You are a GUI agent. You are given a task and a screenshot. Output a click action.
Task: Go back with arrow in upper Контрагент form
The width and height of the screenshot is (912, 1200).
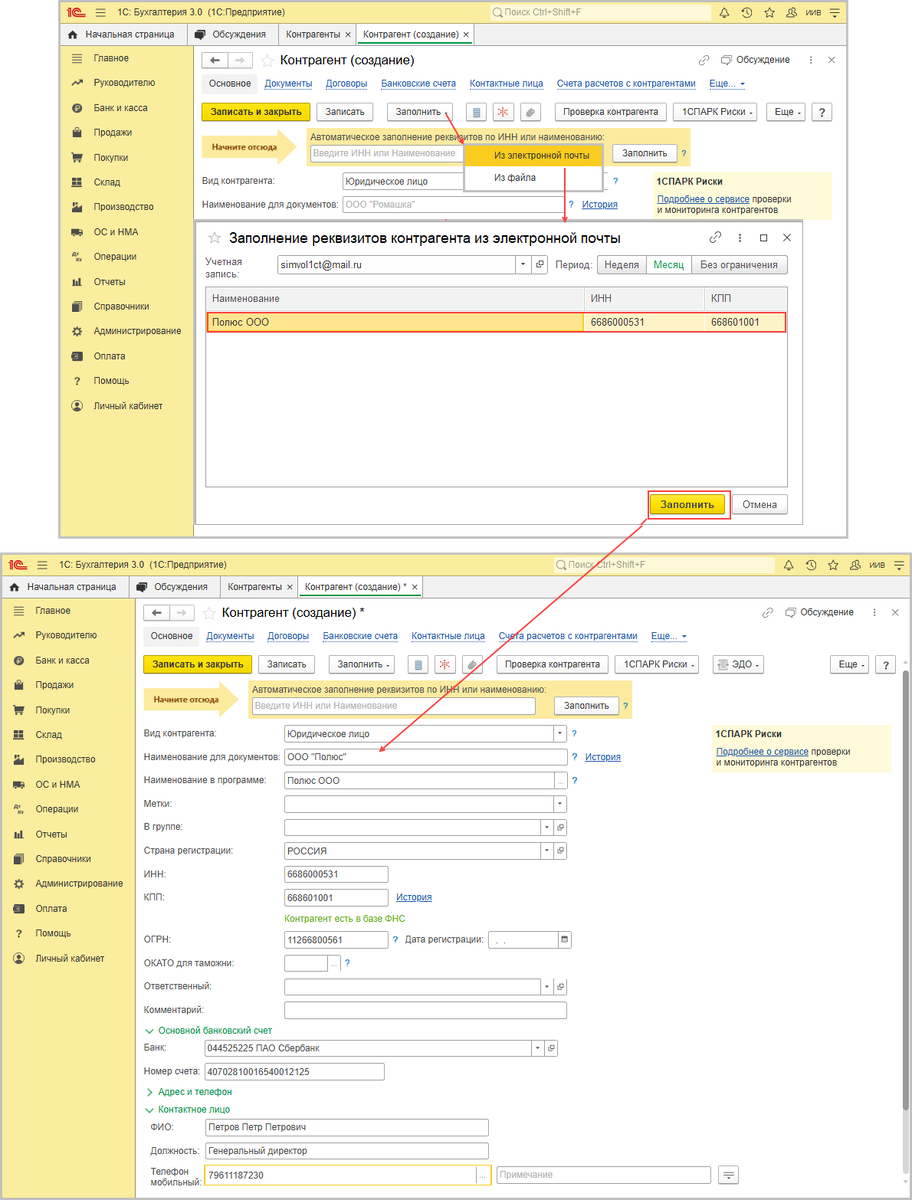pyautogui.click(x=214, y=61)
